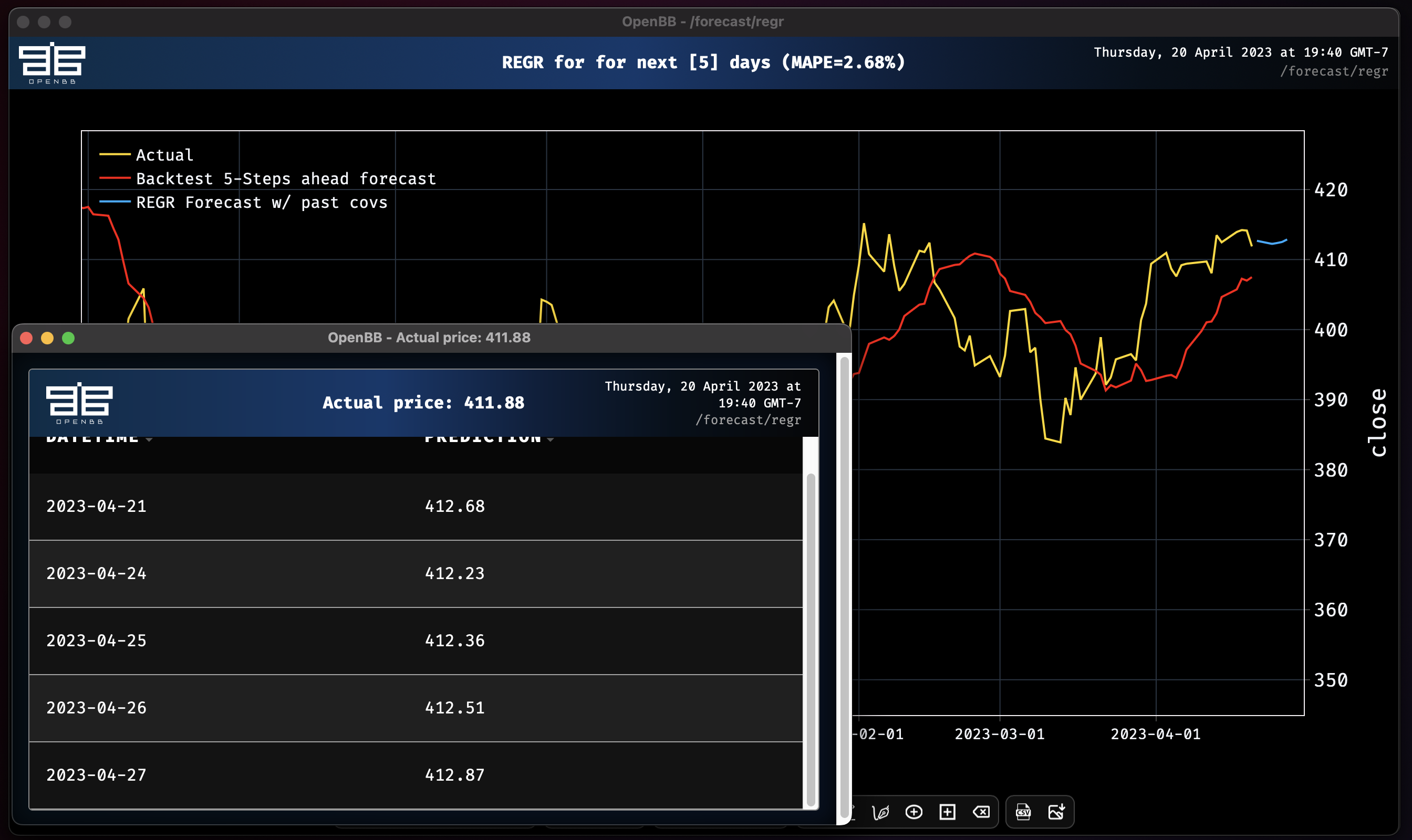The image size is (1412, 840).
Task: Click the red Backtest legend line swatch
Action: point(115,178)
